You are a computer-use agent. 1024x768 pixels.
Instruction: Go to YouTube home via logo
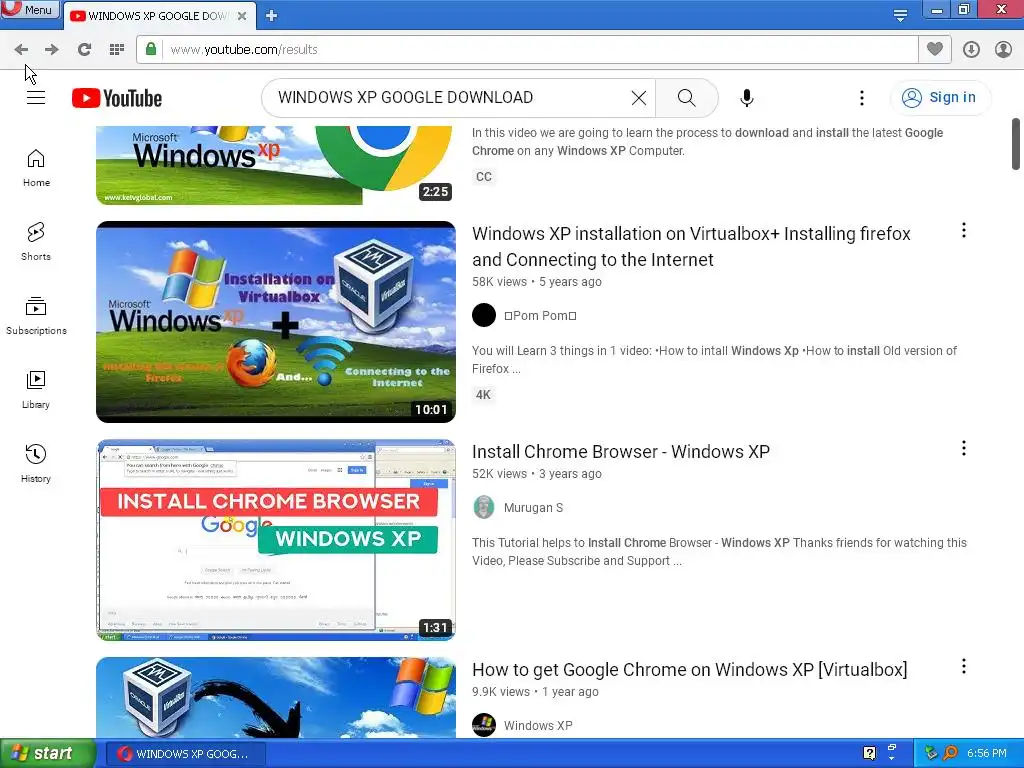click(117, 98)
